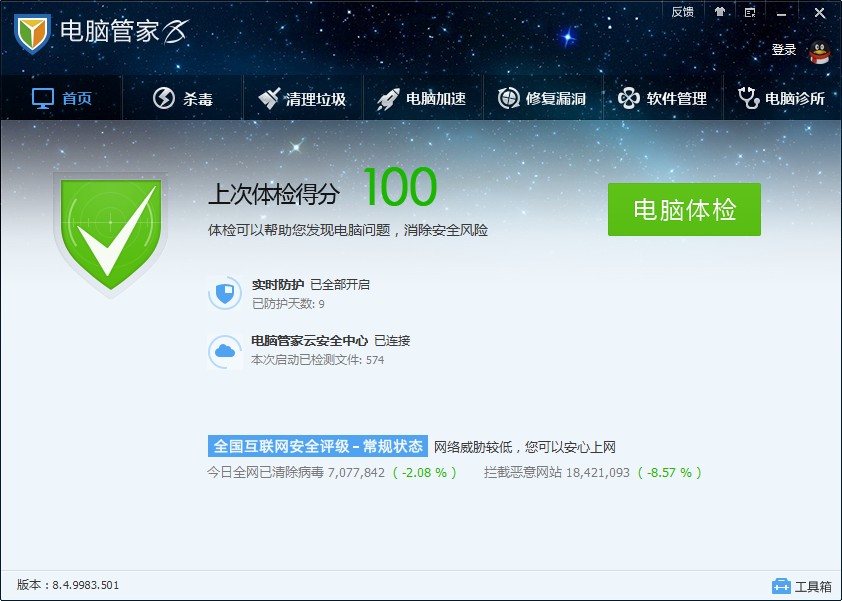The image size is (842, 601).
Task: Click the lightning bolt 杀毒 icon
Action: tap(164, 98)
